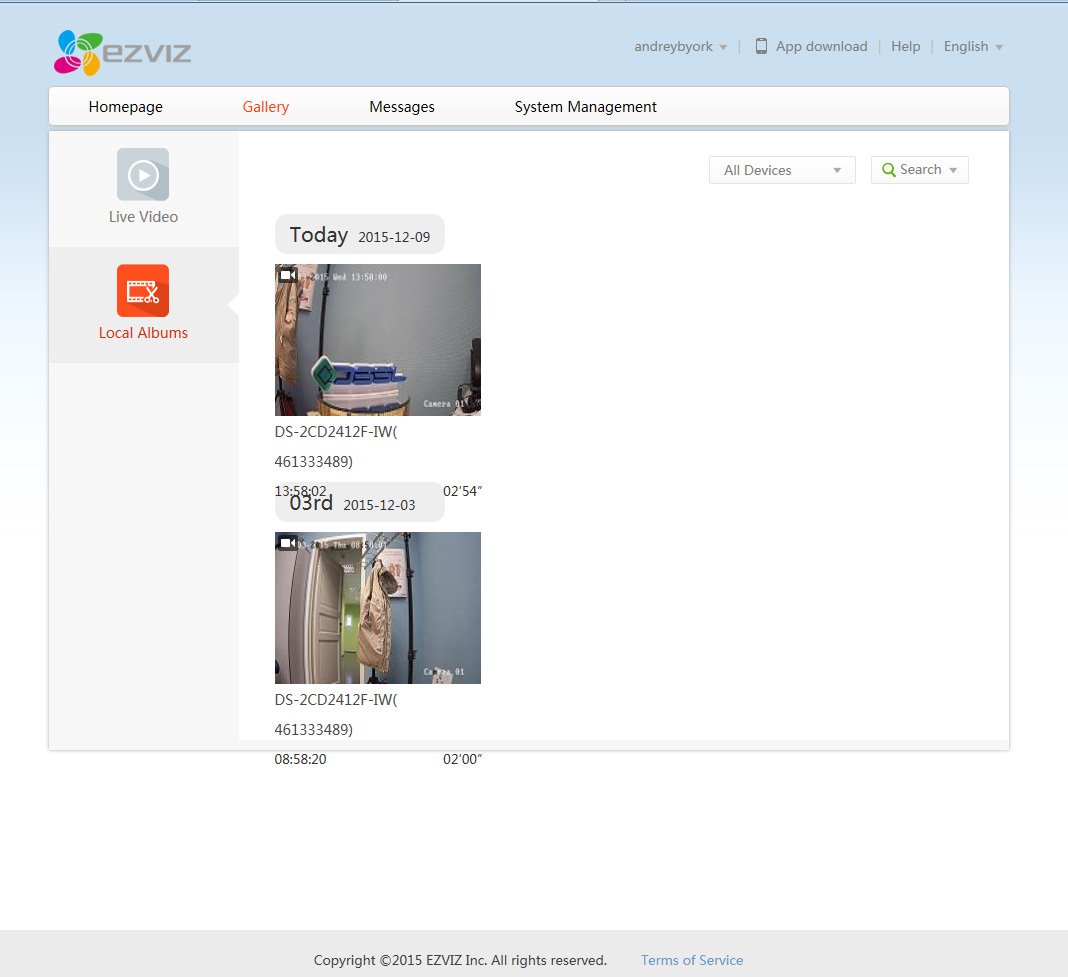Select the Local Albums film icon
This screenshot has width=1068, height=977.
coord(143,291)
